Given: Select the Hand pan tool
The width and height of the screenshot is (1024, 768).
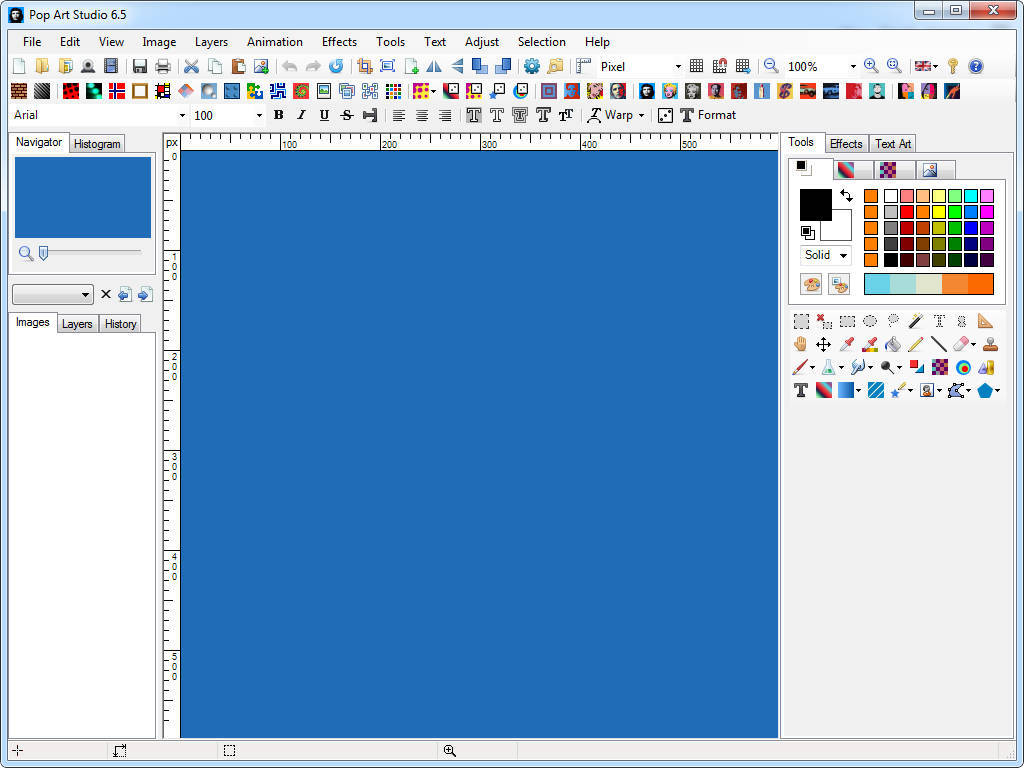Looking at the screenshot, I should 800,344.
